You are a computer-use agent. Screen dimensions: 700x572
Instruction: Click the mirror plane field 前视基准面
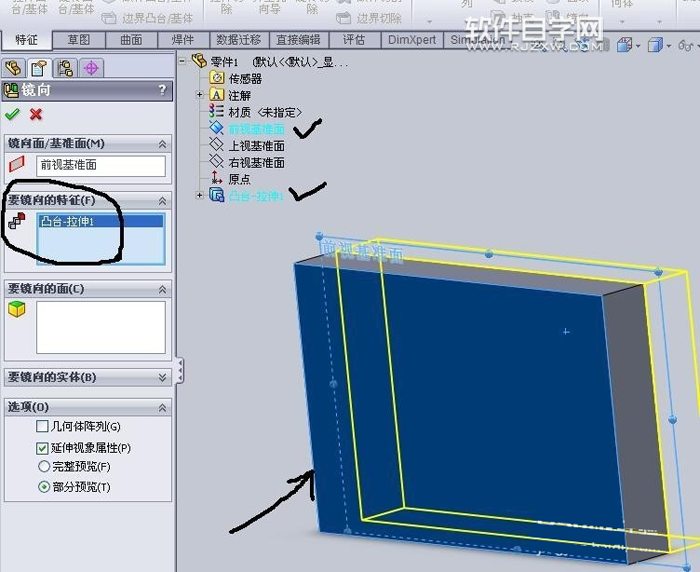click(101, 165)
